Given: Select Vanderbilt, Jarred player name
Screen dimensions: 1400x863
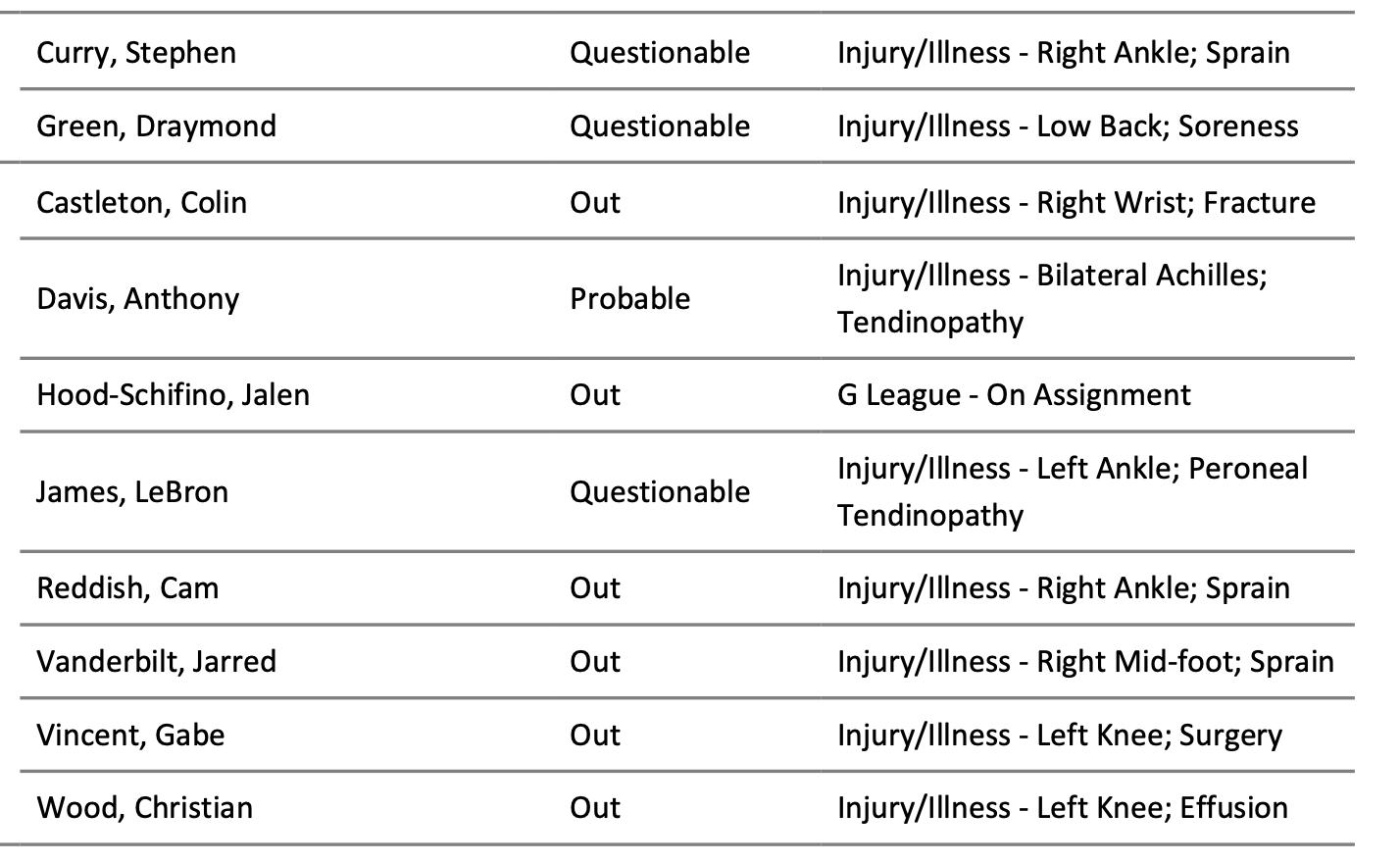Looking at the screenshot, I should [156, 662].
